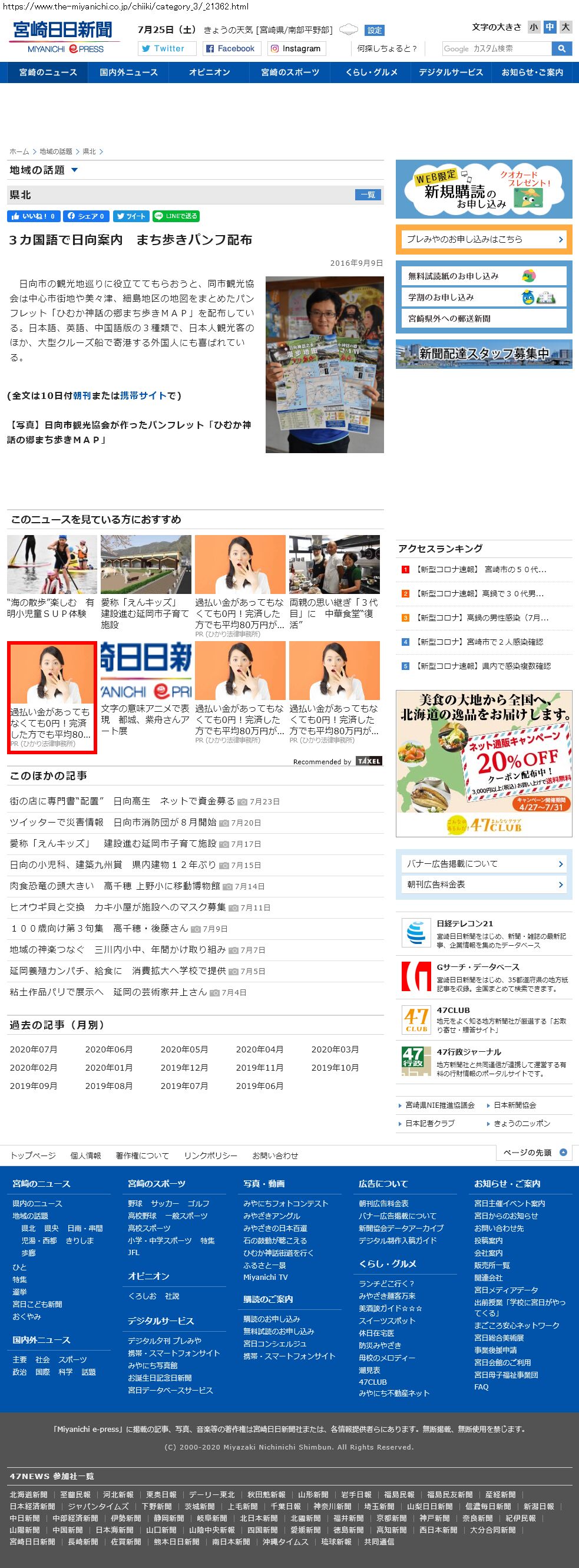Expand 朝刊広告料金表 link
Image resolution: width=579 pixels, height=1568 pixels.
point(484,884)
